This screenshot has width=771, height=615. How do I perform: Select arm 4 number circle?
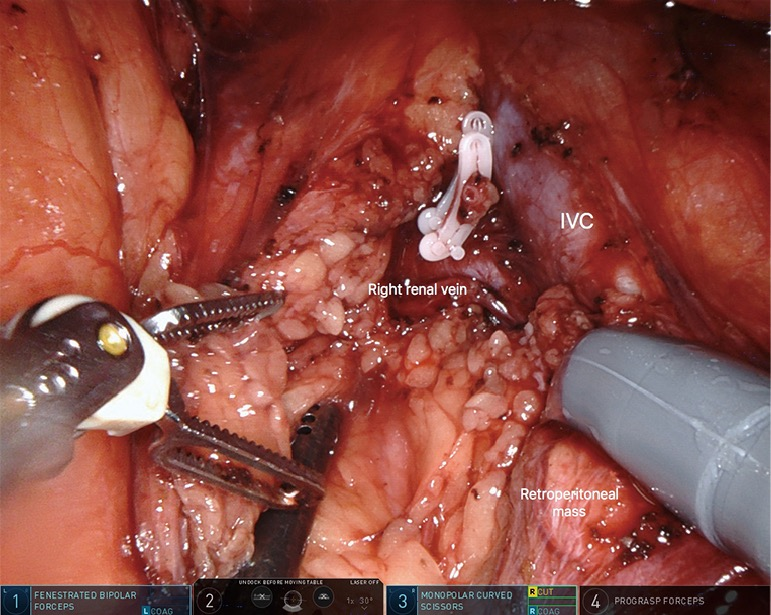(x=595, y=601)
